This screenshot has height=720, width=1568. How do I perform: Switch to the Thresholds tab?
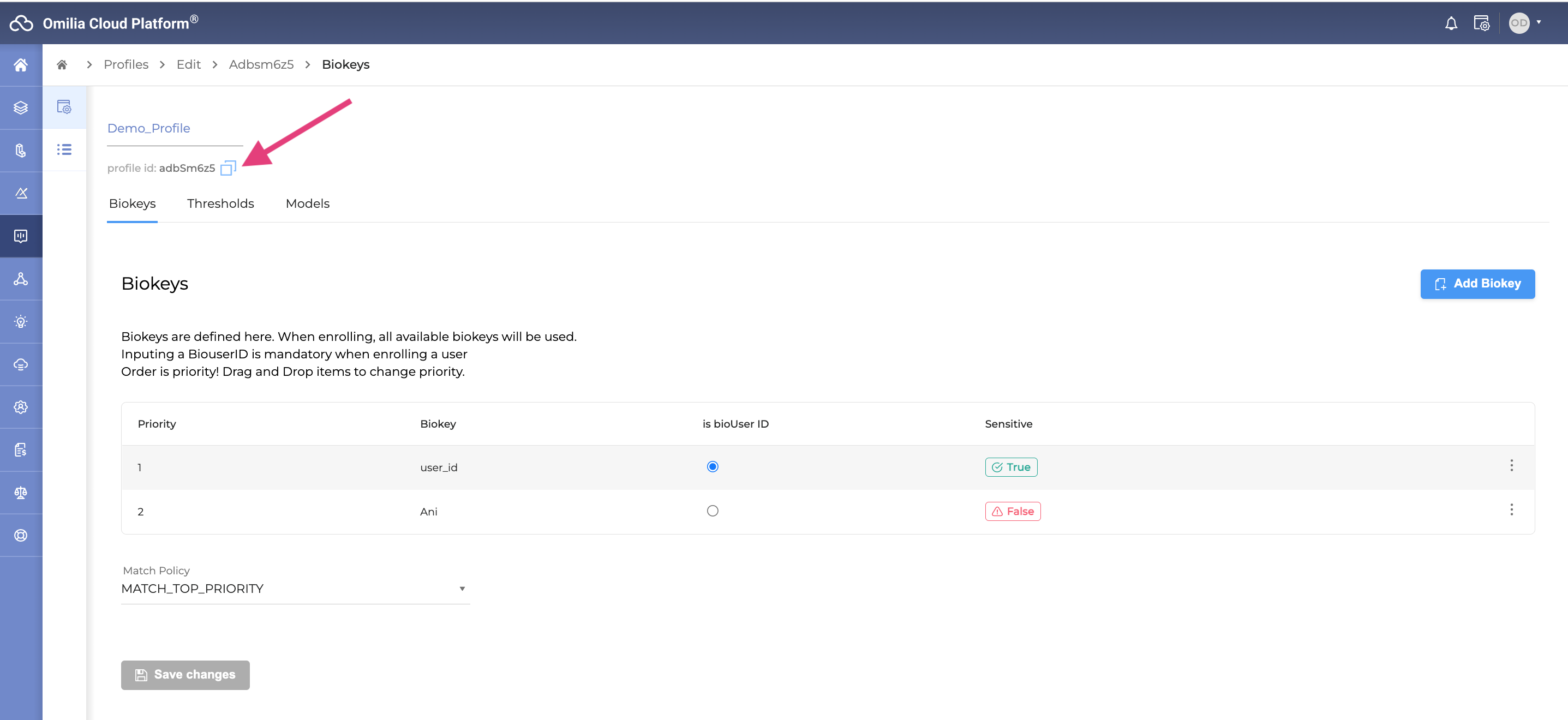(x=220, y=203)
